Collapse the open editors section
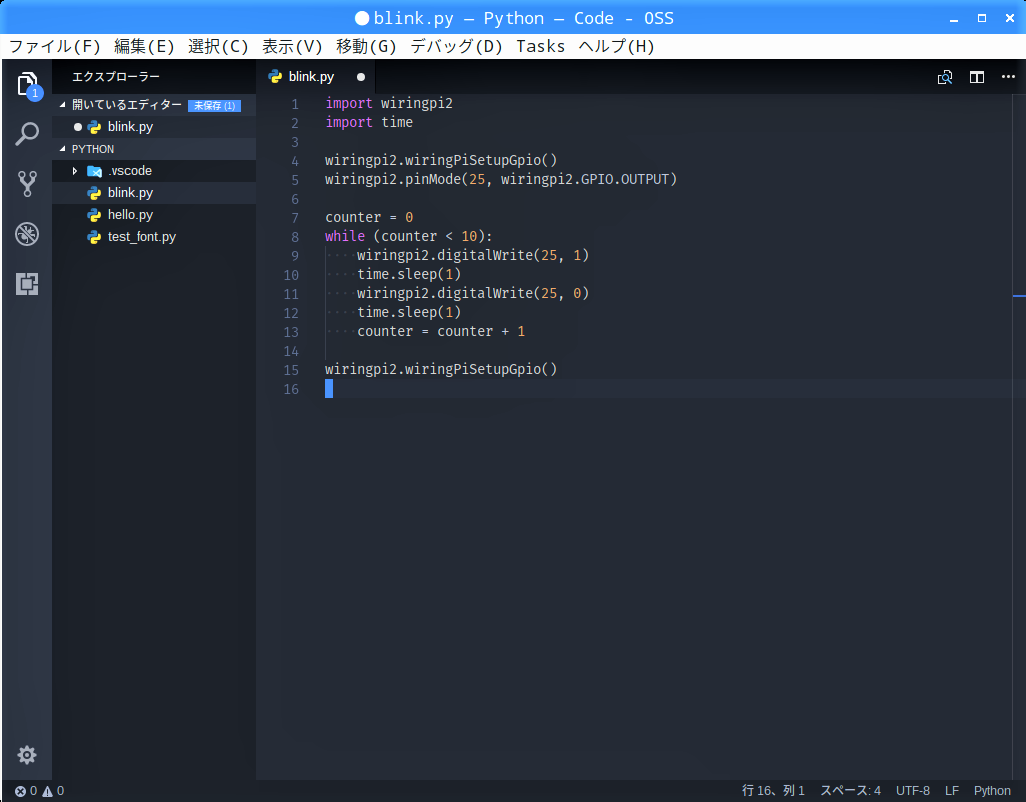 [x=126, y=105]
